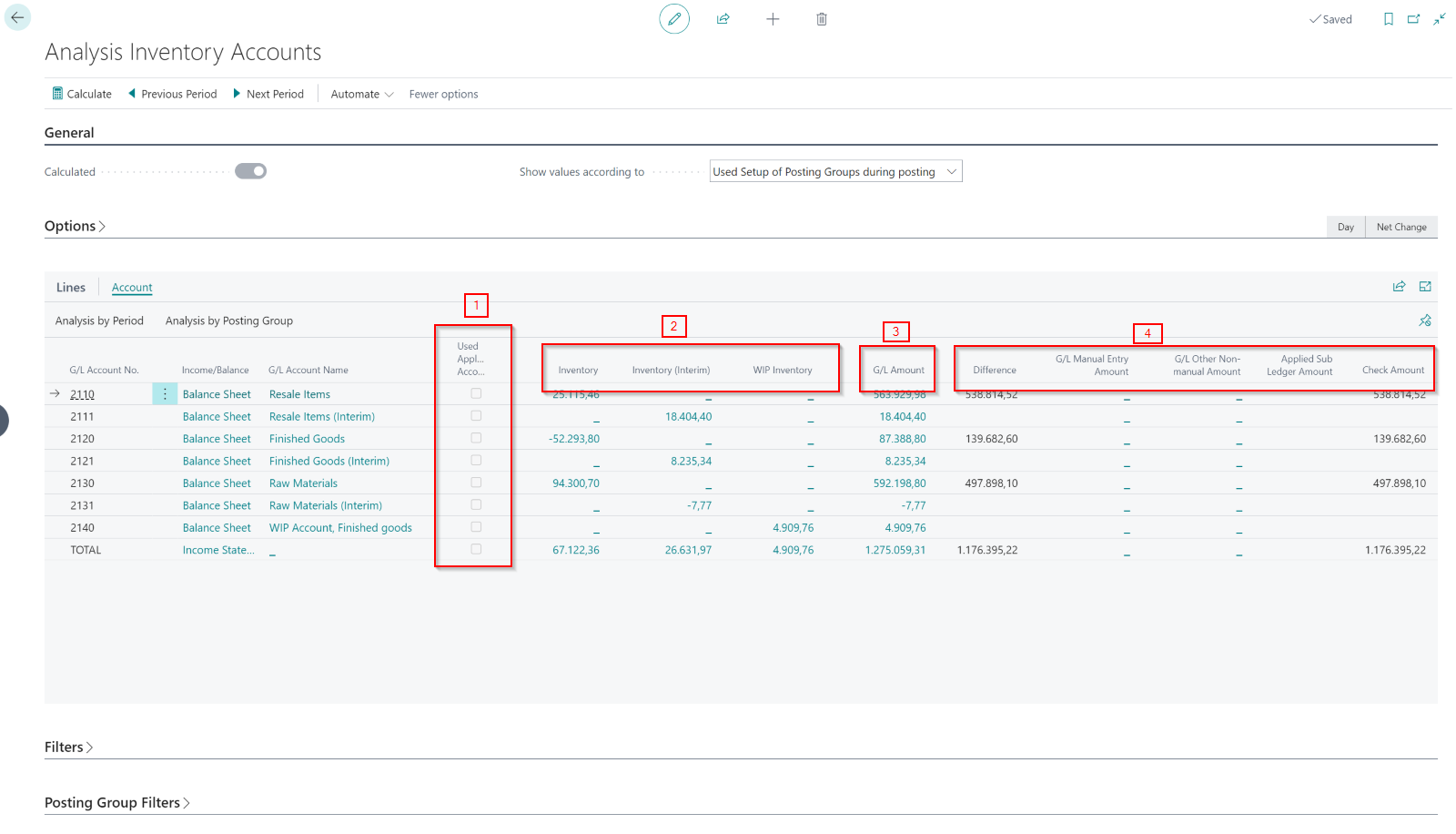Click Inventory value -52.293,80
This screenshot has height=834, width=1456.
tap(574, 439)
